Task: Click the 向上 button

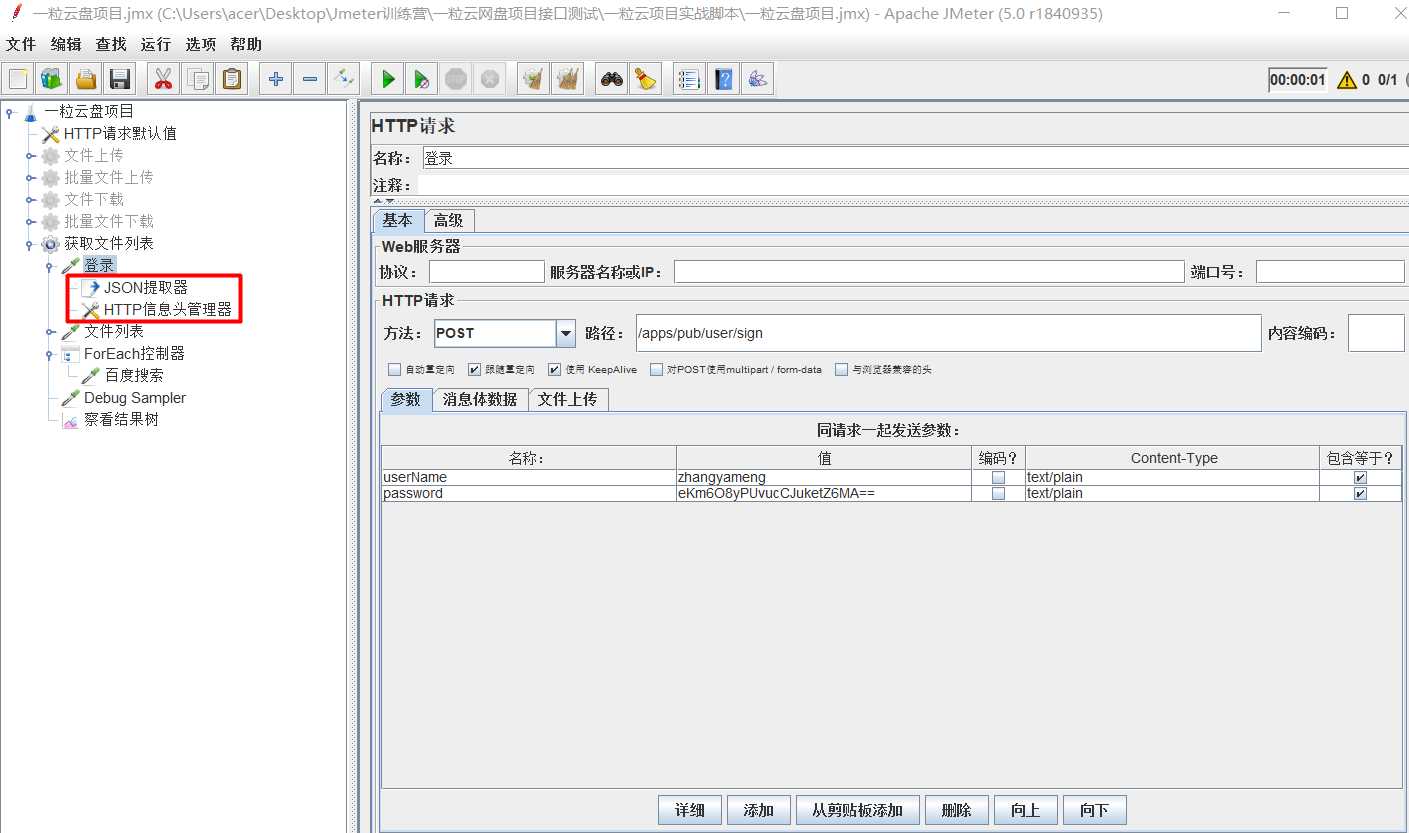Action: pyautogui.click(x=1026, y=810)
